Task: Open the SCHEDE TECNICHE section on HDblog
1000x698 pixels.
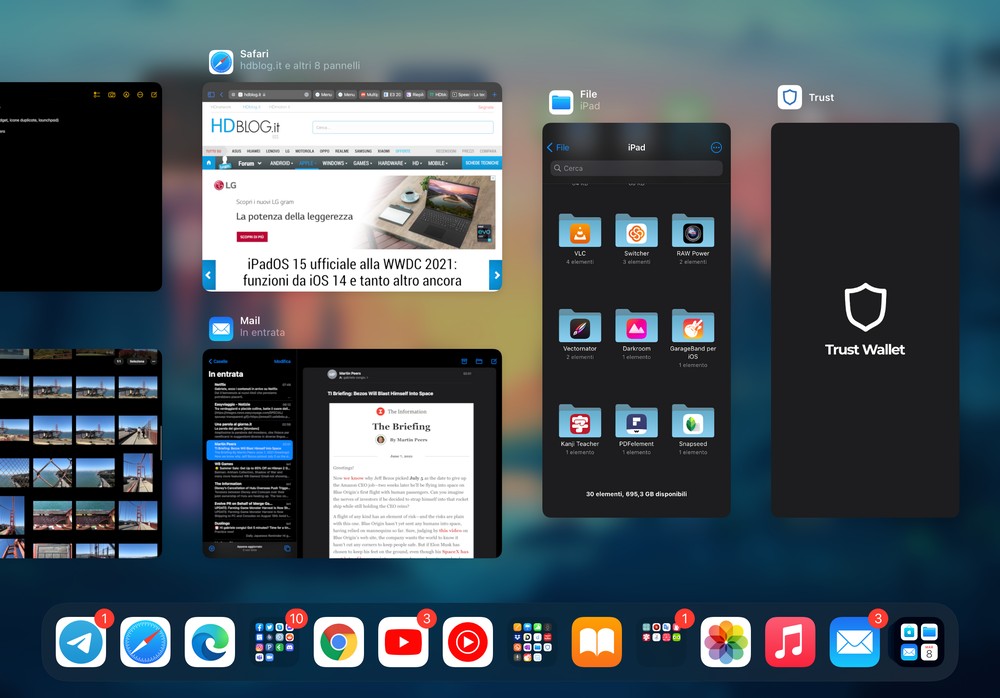Action: (482, 163)
